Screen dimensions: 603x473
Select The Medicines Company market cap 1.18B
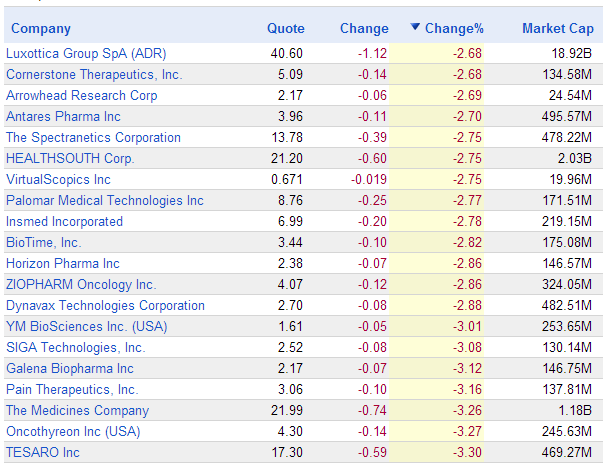tap(575, 410)
